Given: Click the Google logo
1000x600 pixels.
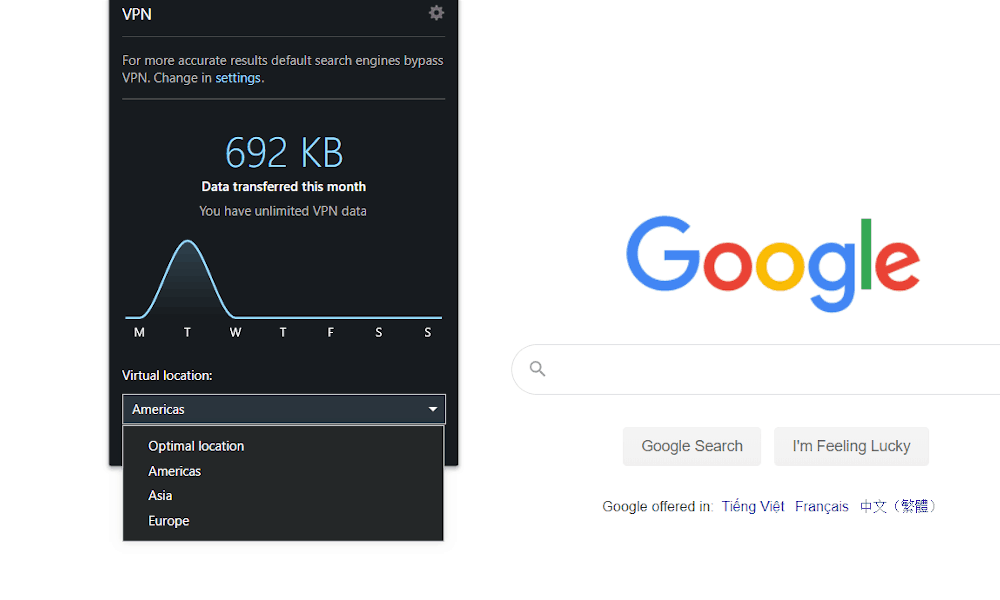Looking at the screenshot, I should tap(773, 264).
